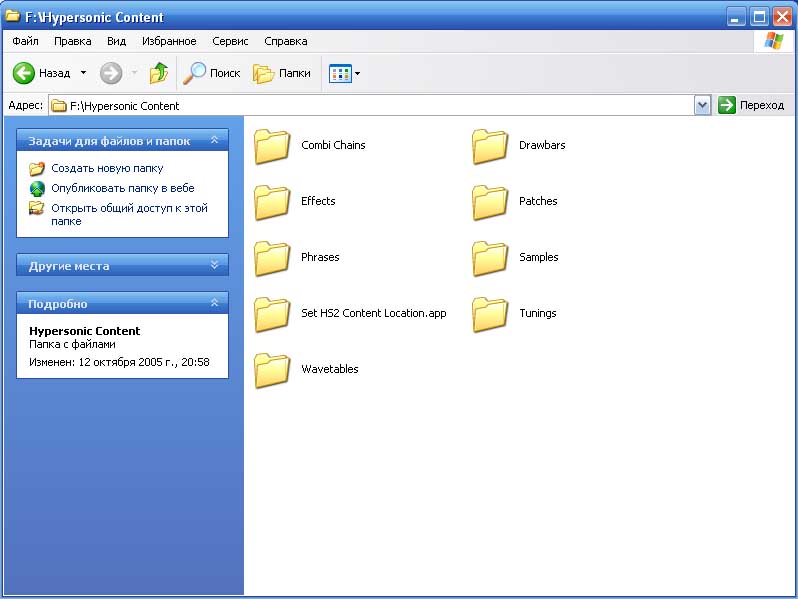Click the Combi Chains name label
Screen dimensions: 798x599
click(x=333, y=145)
